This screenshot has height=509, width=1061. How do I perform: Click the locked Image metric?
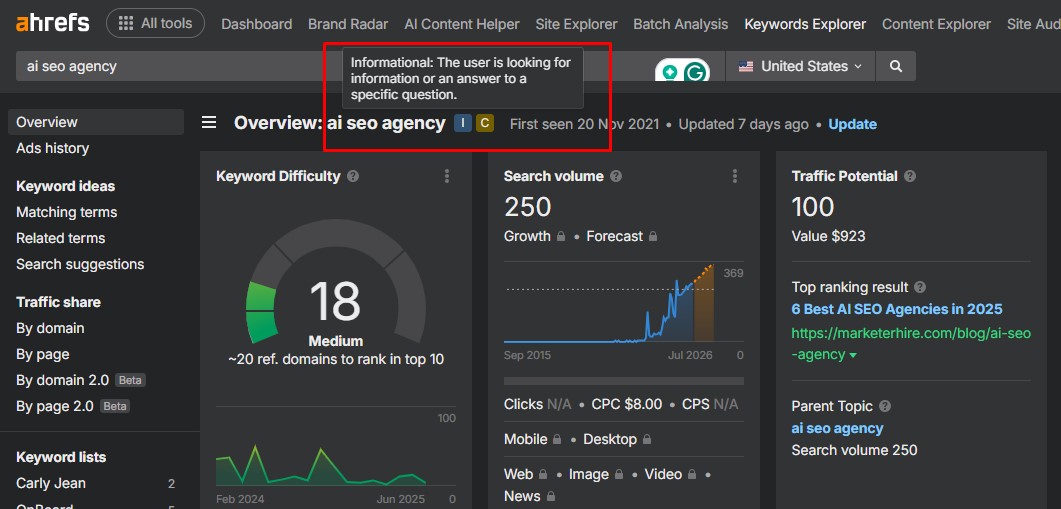(595, 474)
